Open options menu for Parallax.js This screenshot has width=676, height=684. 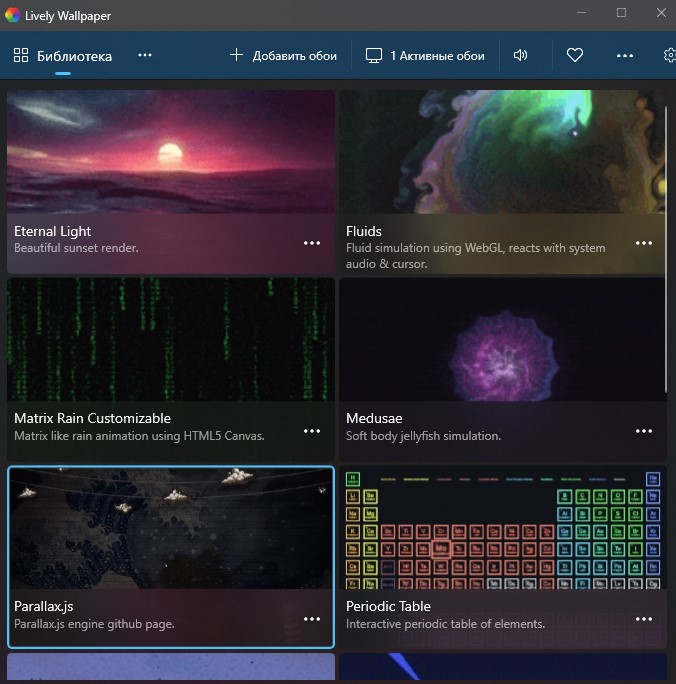pos(312,619)
